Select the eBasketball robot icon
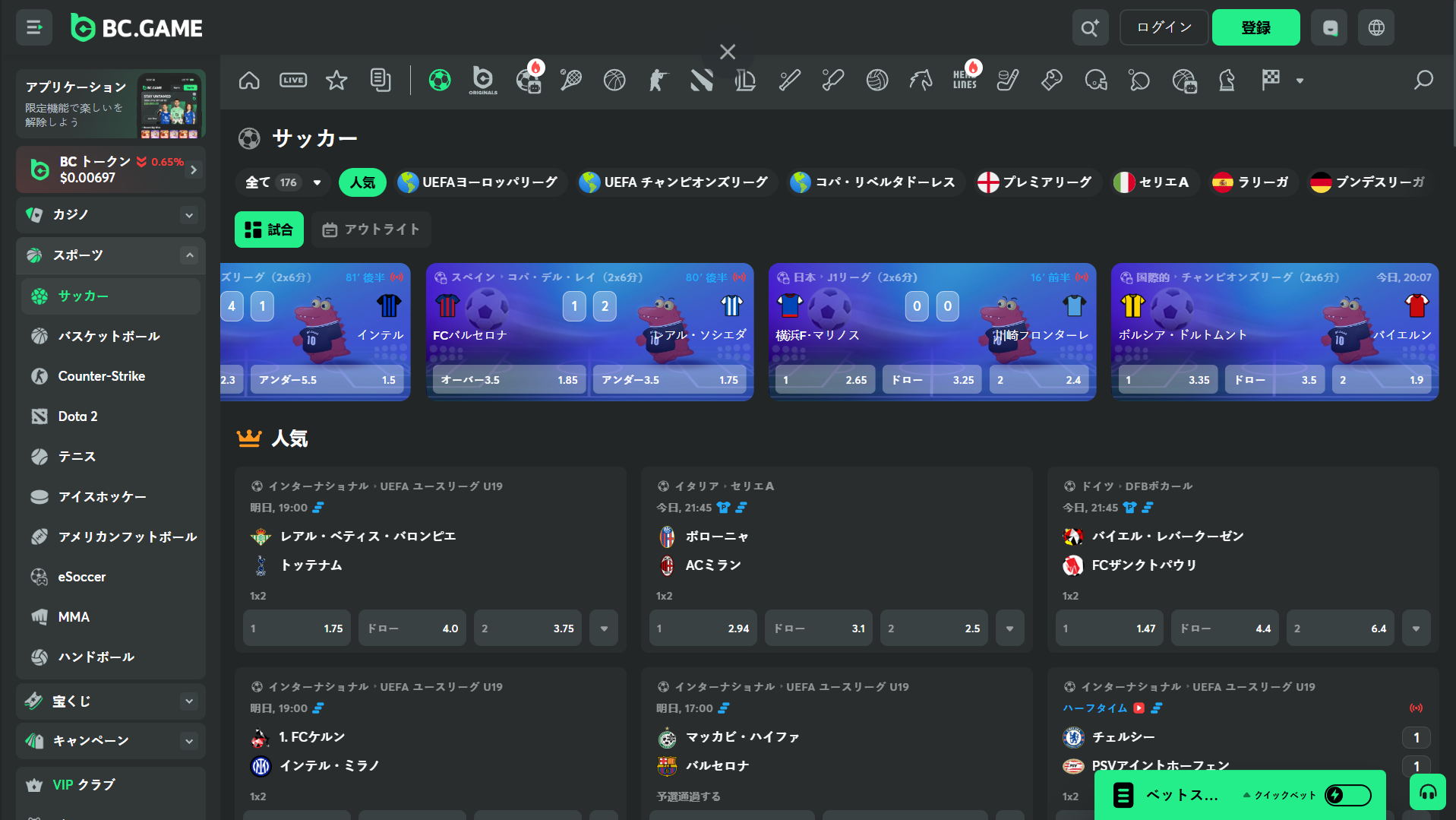1456x820 pixels. click(1184, 80)
